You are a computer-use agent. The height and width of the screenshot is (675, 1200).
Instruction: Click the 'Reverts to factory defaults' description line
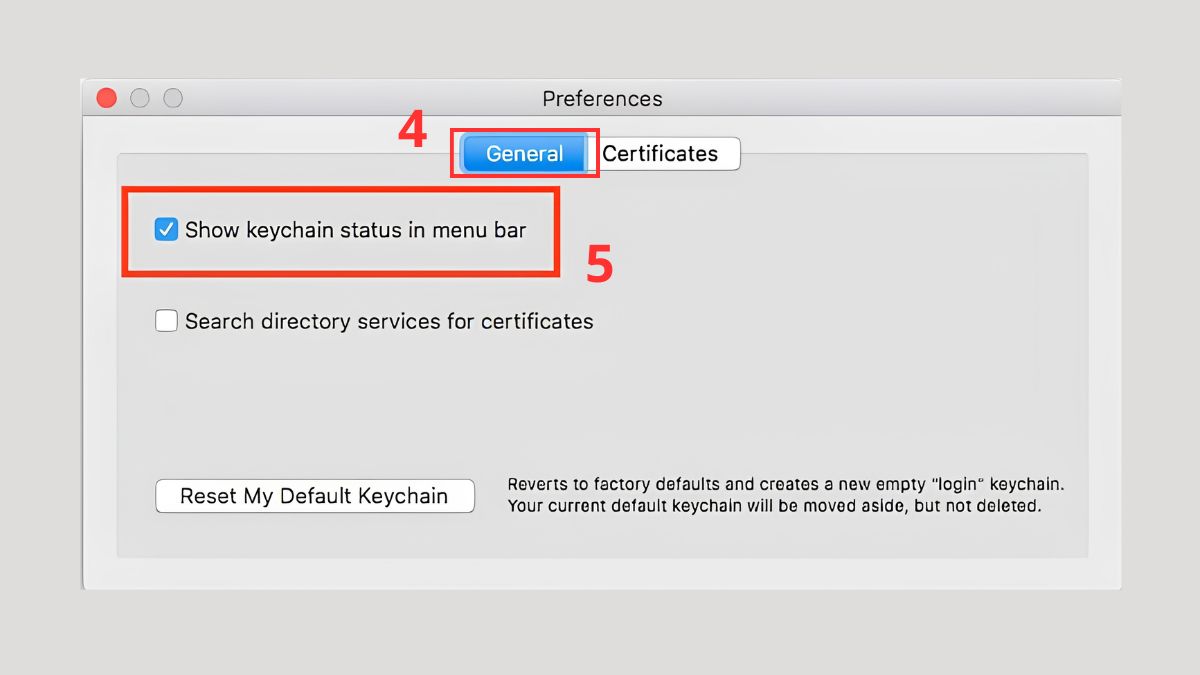pyautogui.click(x=785, y=484)
